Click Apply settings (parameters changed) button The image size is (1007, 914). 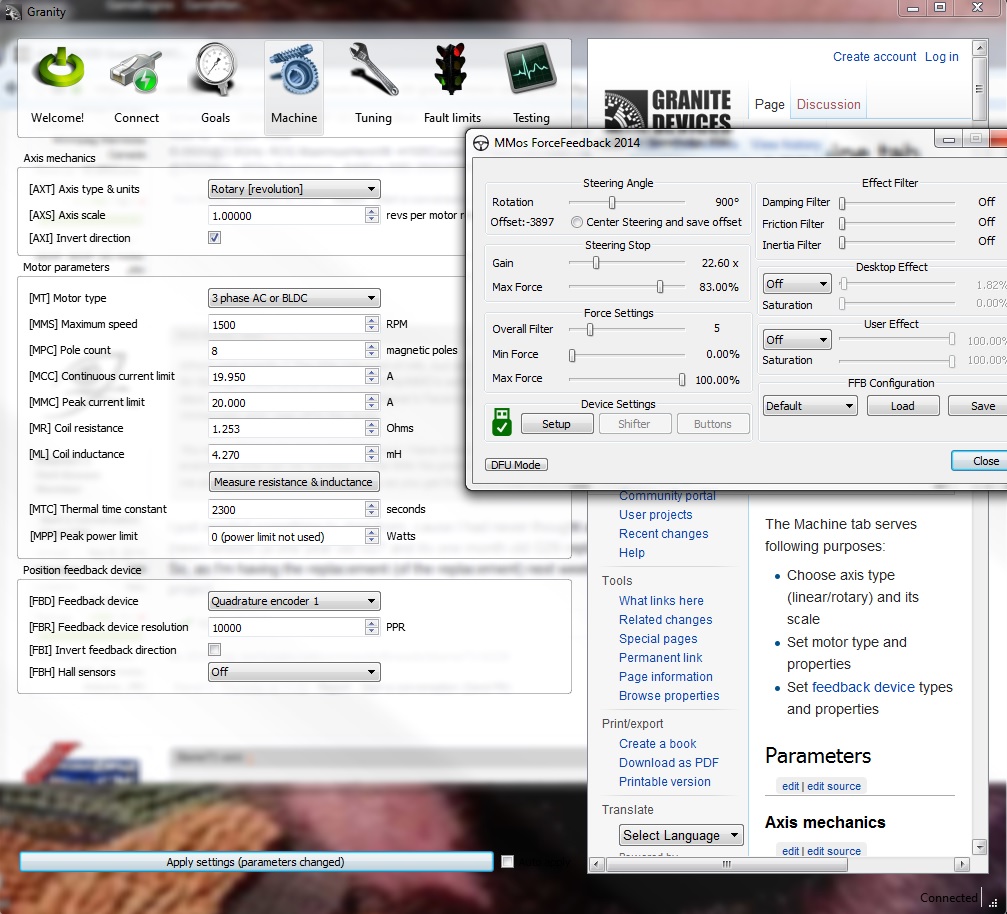(x=256, y=862)
